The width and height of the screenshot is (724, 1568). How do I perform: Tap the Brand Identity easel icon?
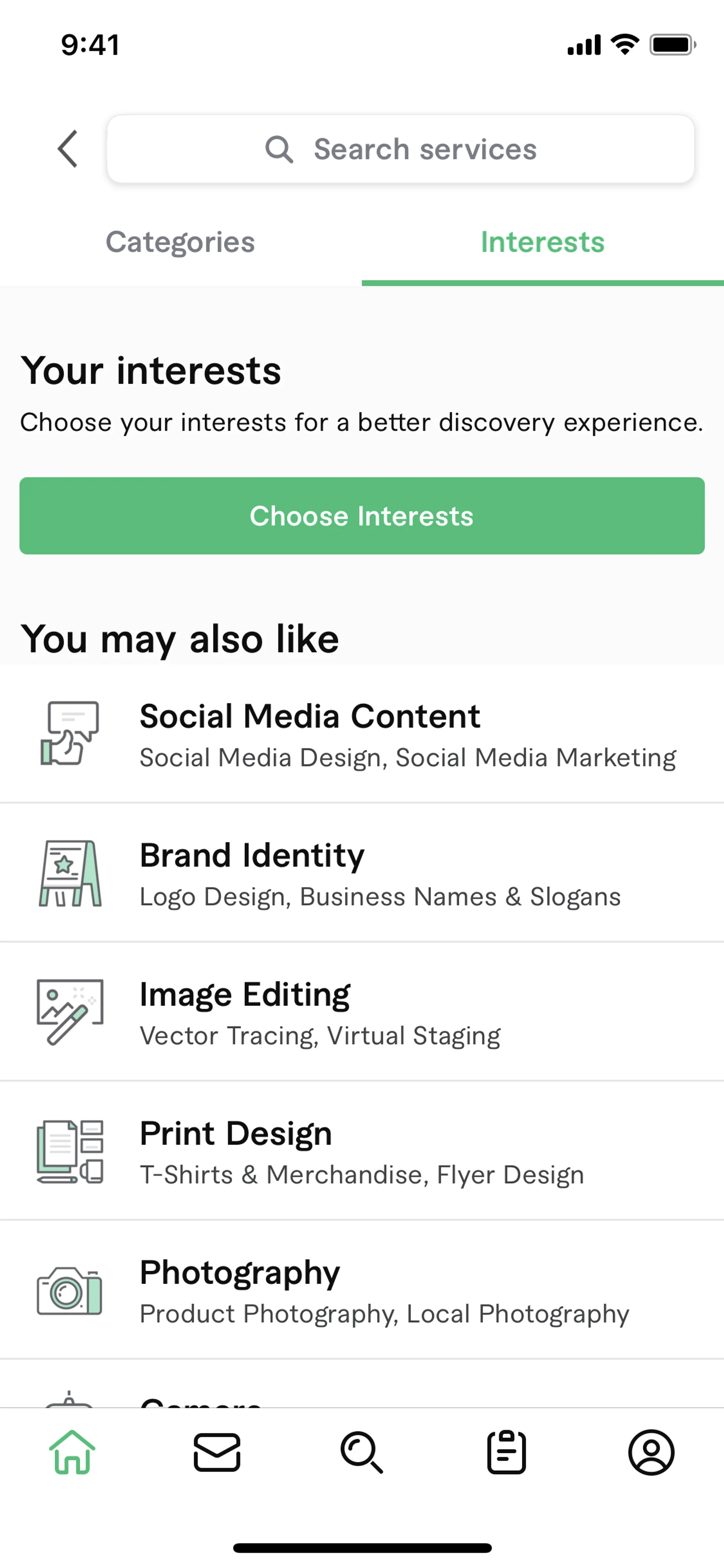point(70,873)
